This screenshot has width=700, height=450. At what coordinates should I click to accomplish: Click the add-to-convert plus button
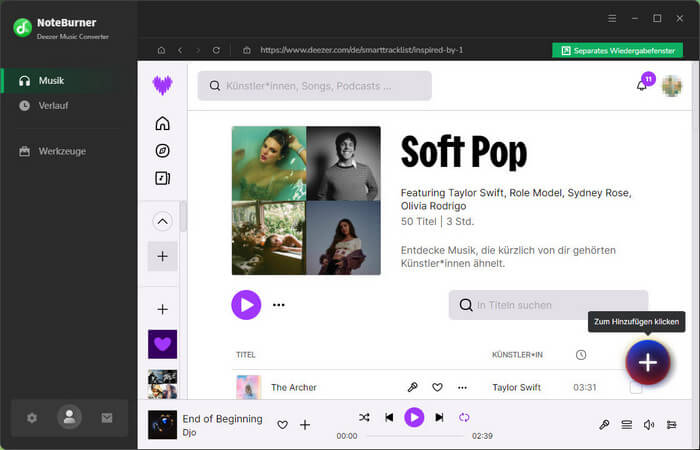coord(648,362)
